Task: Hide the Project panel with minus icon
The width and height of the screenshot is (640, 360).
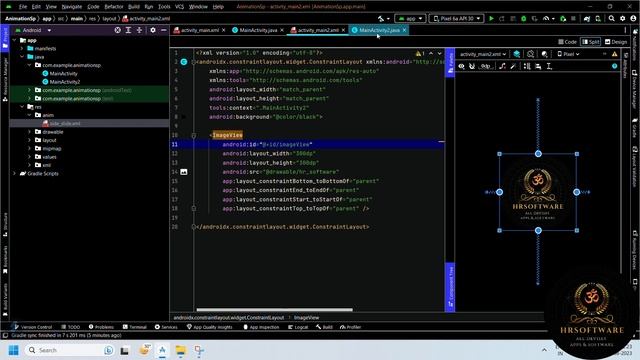Action: (164, 30)
